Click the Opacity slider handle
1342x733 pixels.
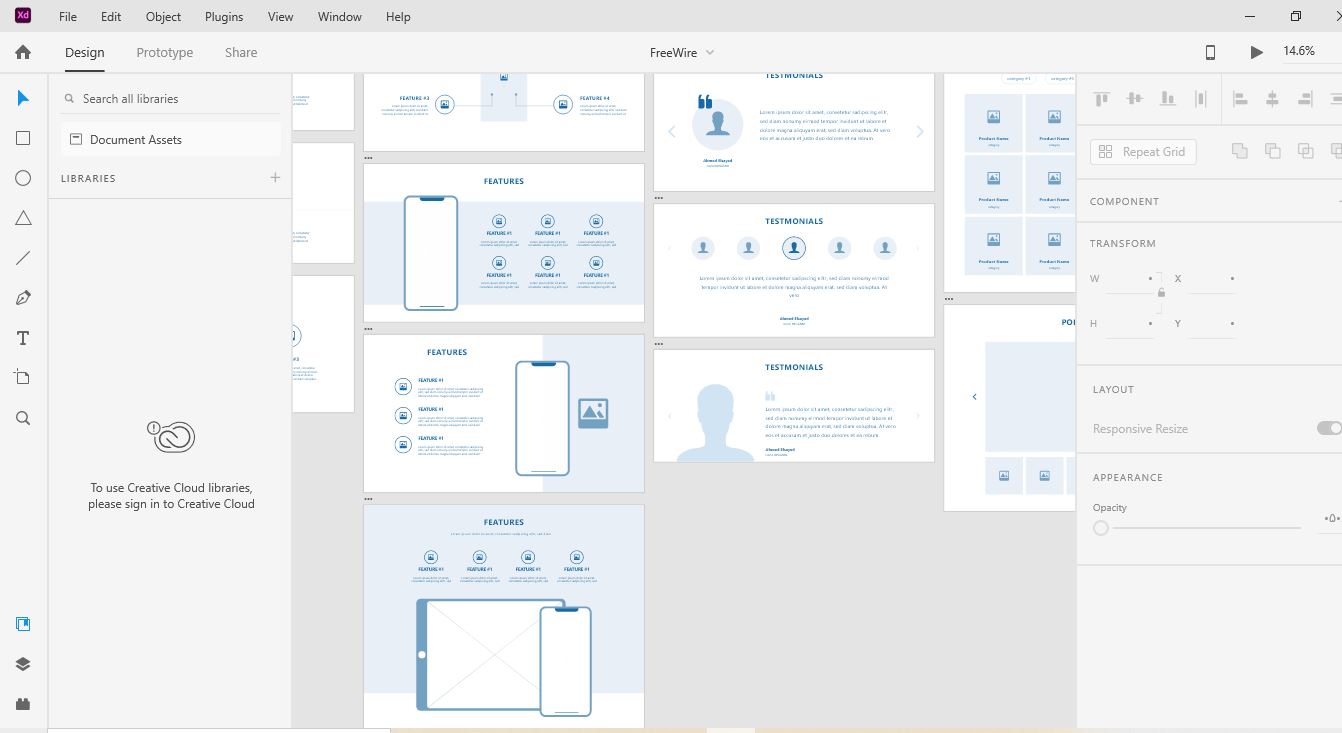point(1101,528)
